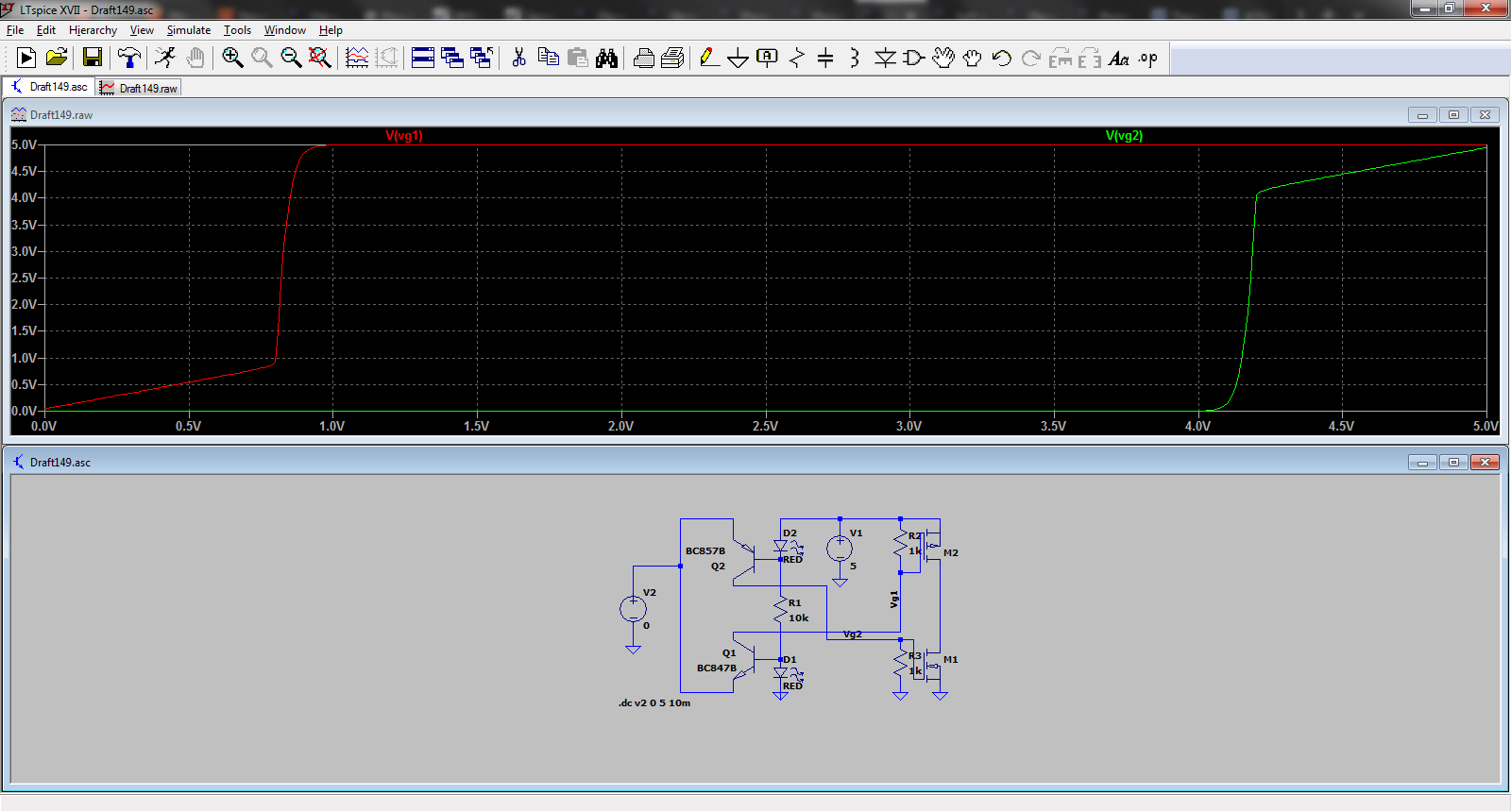
Task: Click the green V(vg2) trace label
Action: point(1124,136)
